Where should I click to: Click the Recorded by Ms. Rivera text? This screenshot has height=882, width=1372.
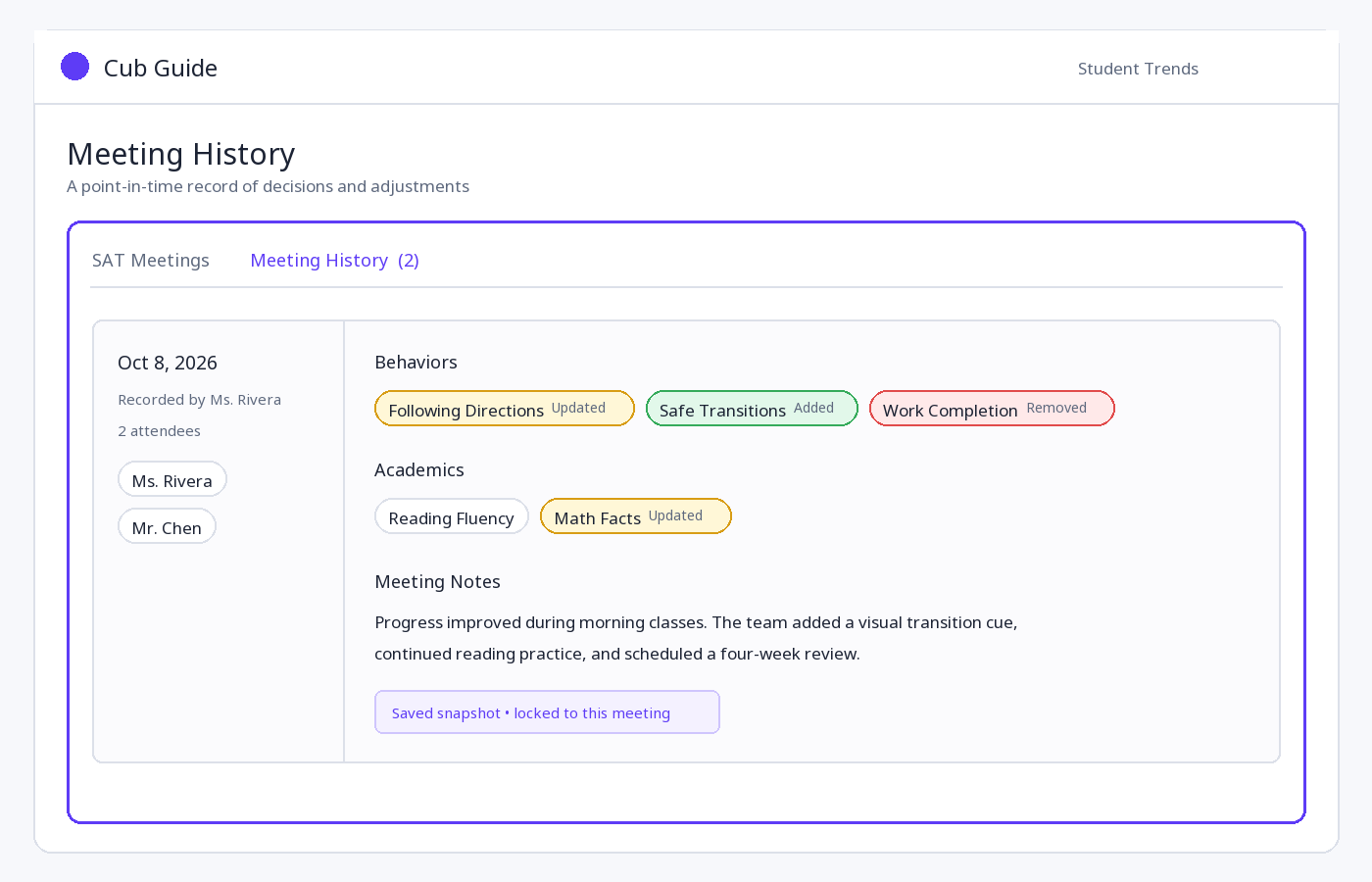200,400
